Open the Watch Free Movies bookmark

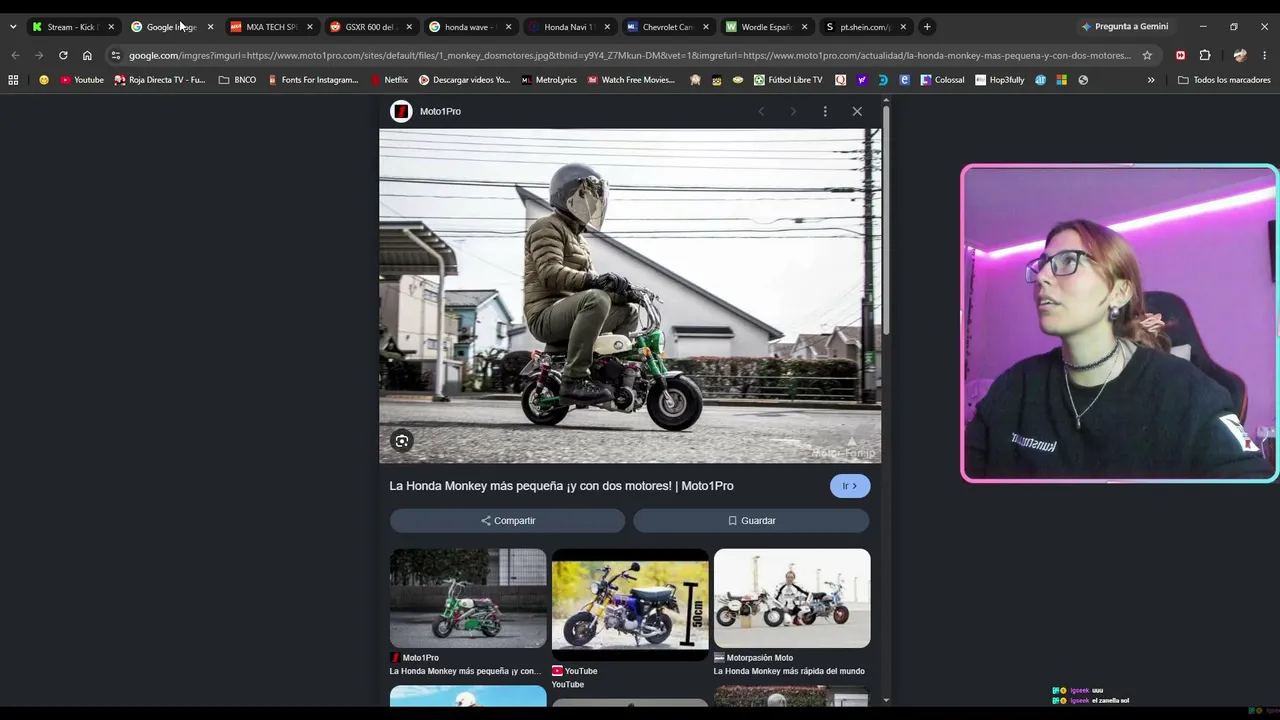[x=631, y=80]
